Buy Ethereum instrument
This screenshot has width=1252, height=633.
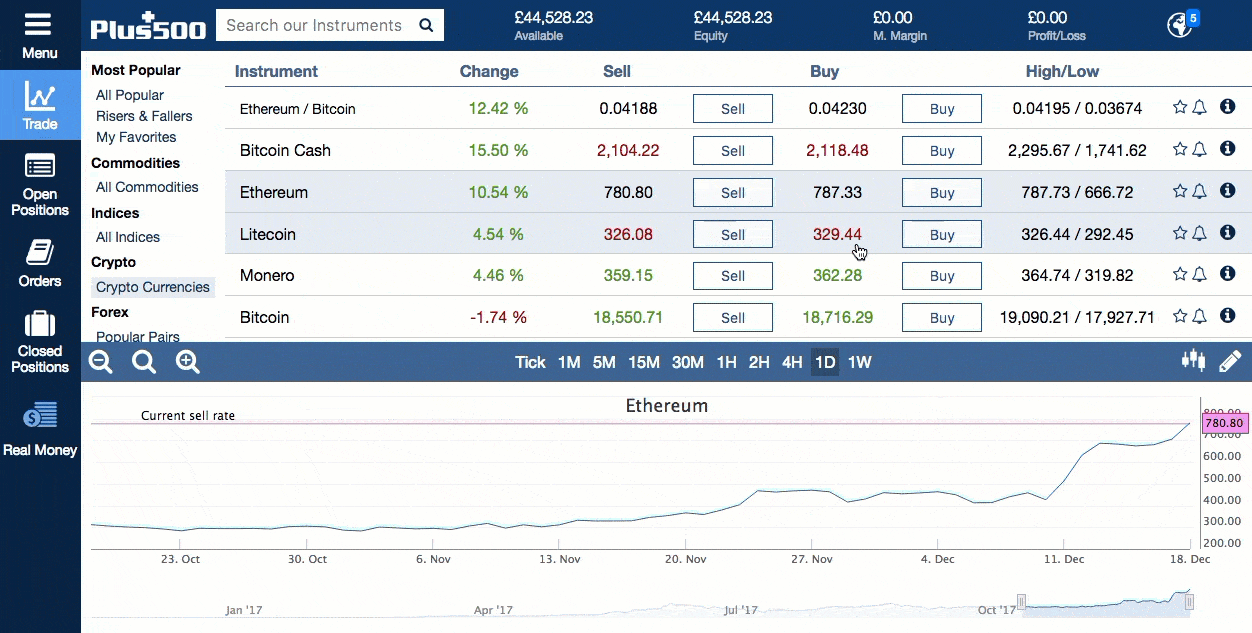pyautogui.click(x=942, y=192)
